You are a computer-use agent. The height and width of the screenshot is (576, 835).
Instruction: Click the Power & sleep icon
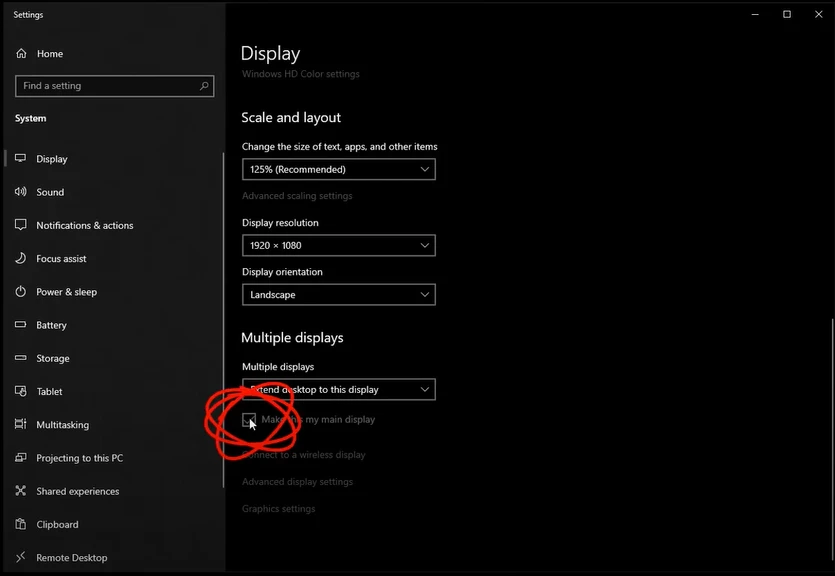coord(20,291)
